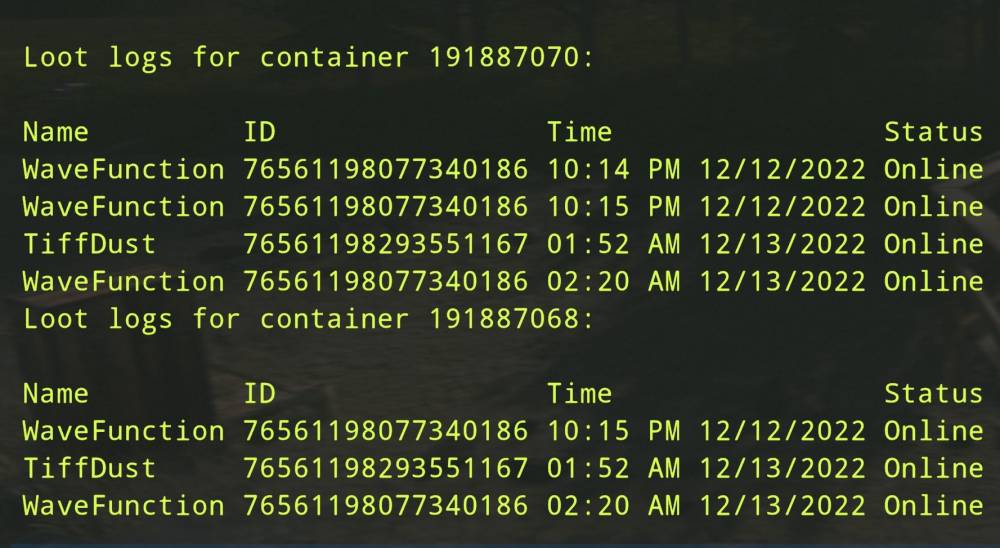
Task: Select the ID column header in first table
Action: click(259, 132)
